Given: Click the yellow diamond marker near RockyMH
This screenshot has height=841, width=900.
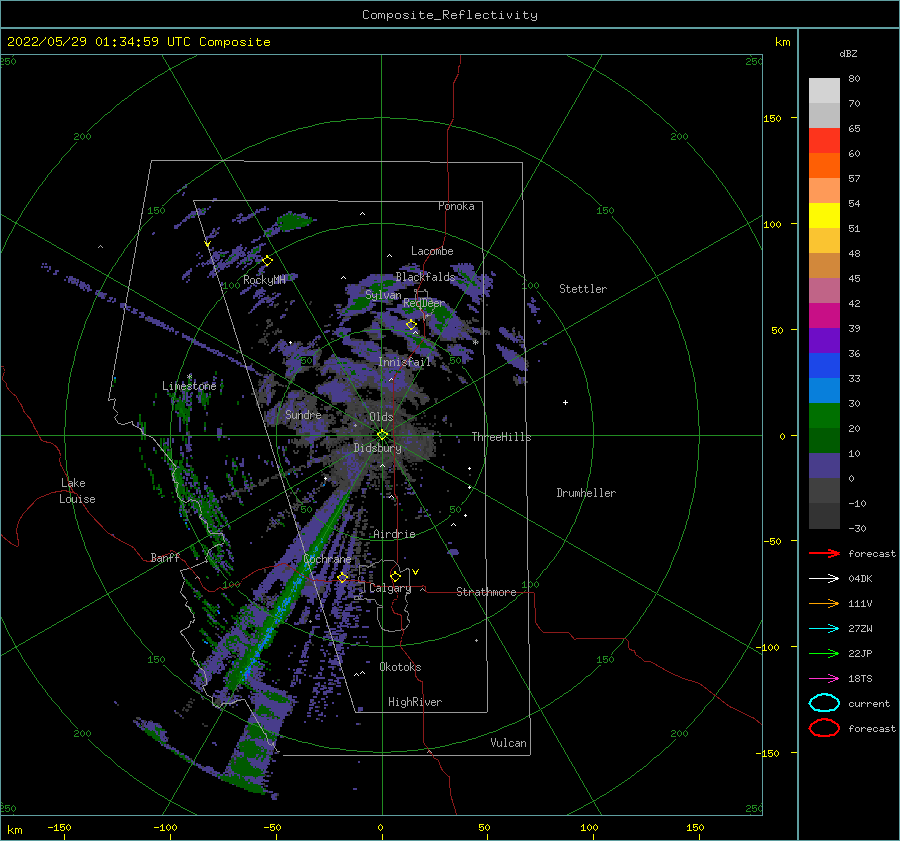Looking at the screenshot, I should pos(267,261).
